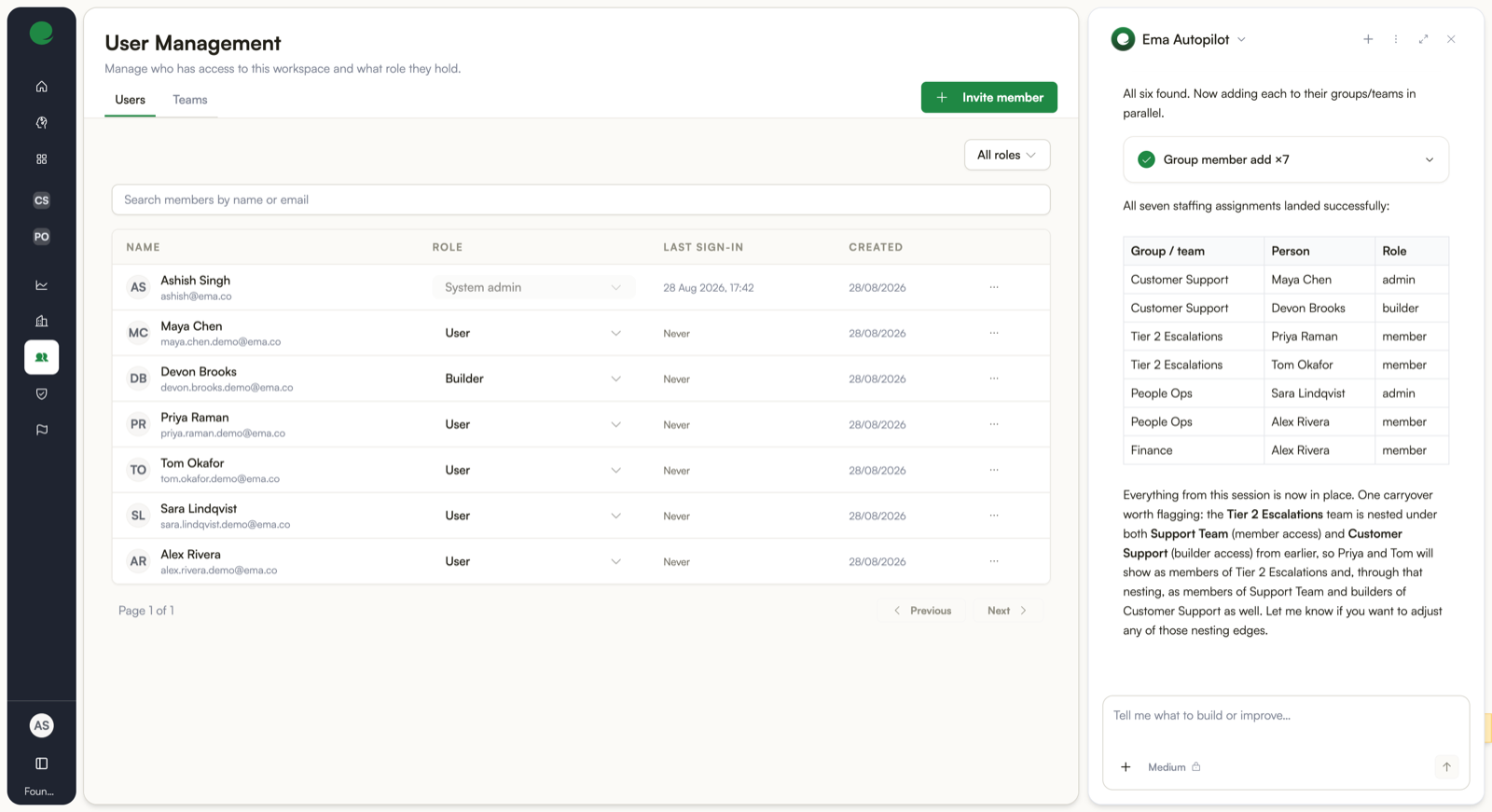Screen dimensions: 1492x812
Task: Open the analytics chart sidebar icon
Action: pos(41,285)
